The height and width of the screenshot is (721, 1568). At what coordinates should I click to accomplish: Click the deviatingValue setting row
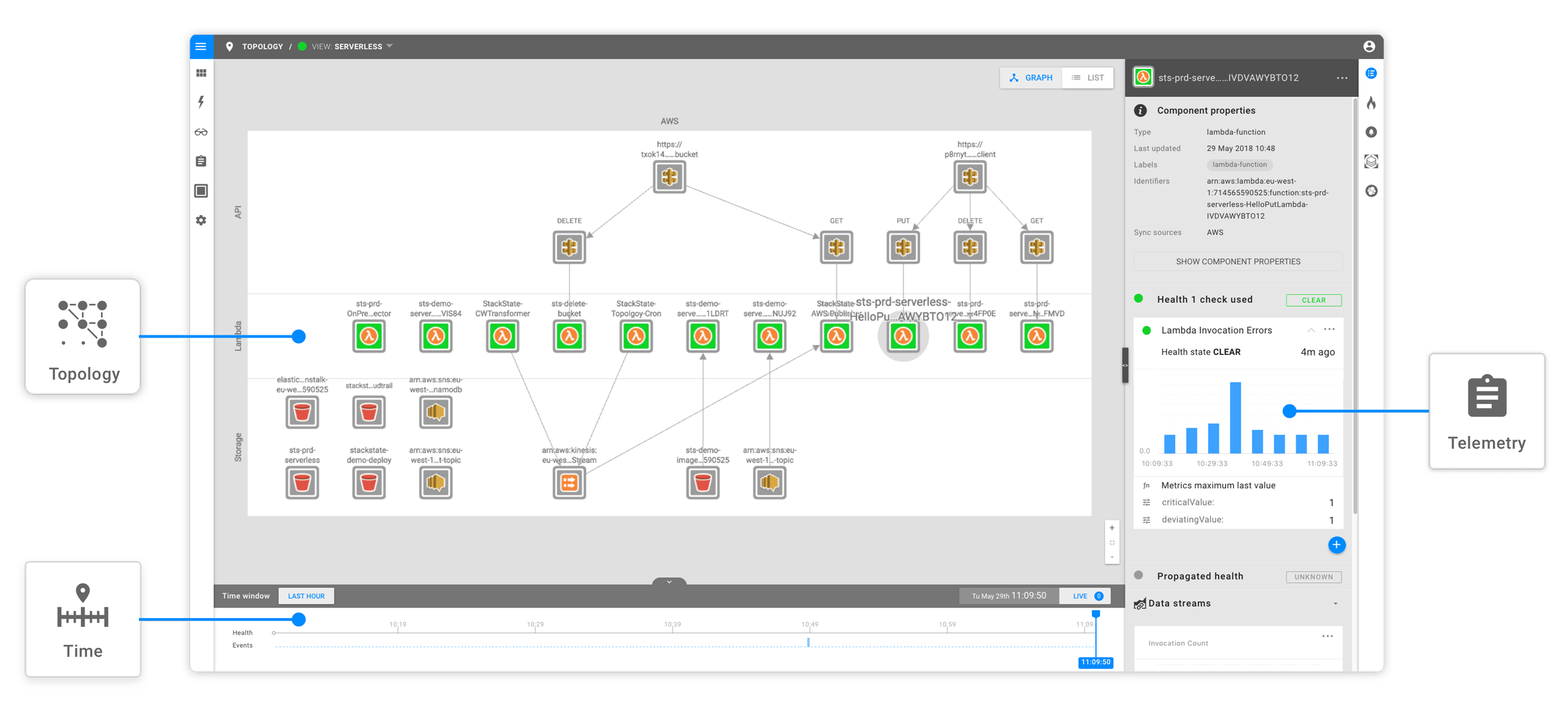[1239, 520]
